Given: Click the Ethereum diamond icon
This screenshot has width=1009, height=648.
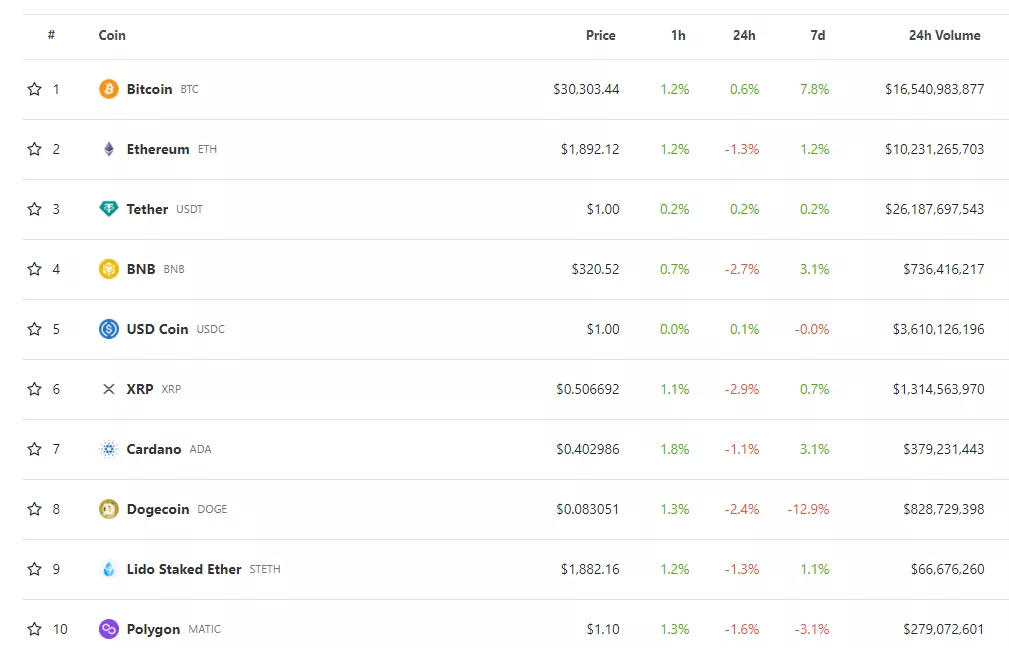Looking at the screenshot, I should tap(108, 149).
